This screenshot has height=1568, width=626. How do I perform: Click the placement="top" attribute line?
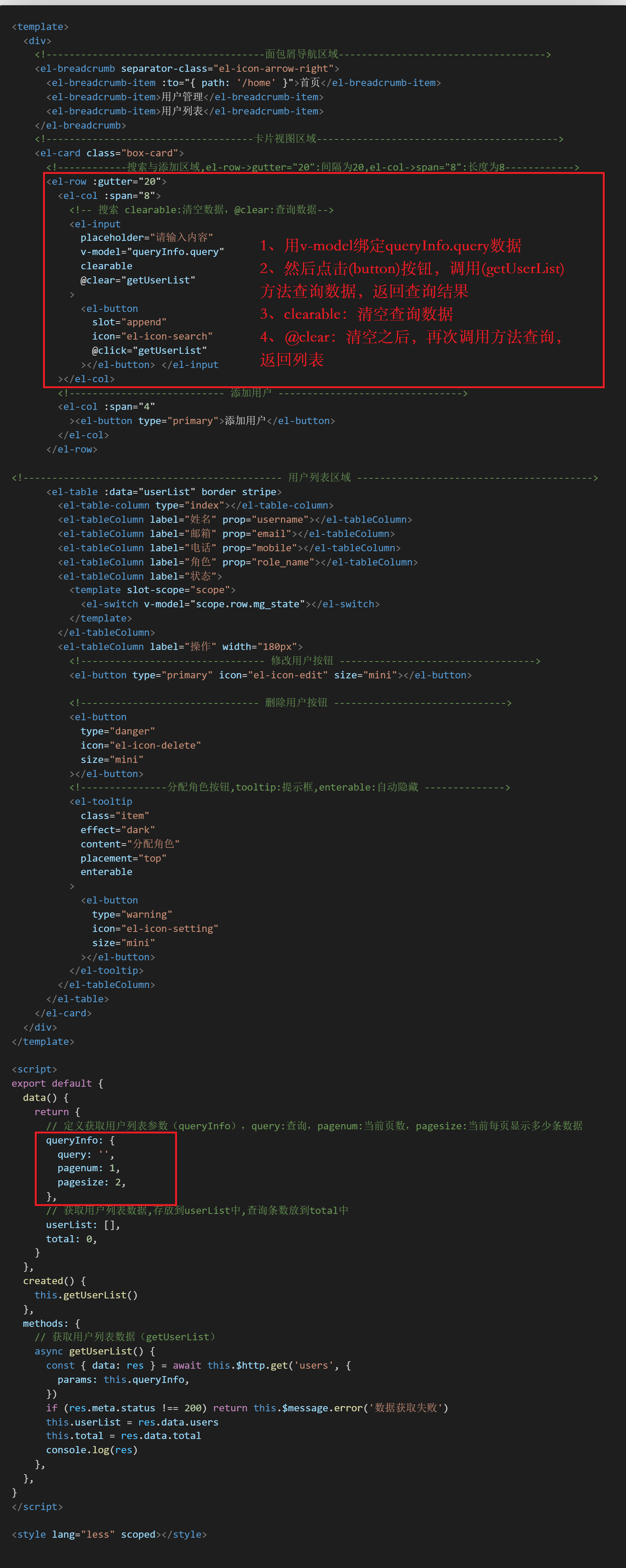(123, 858)
